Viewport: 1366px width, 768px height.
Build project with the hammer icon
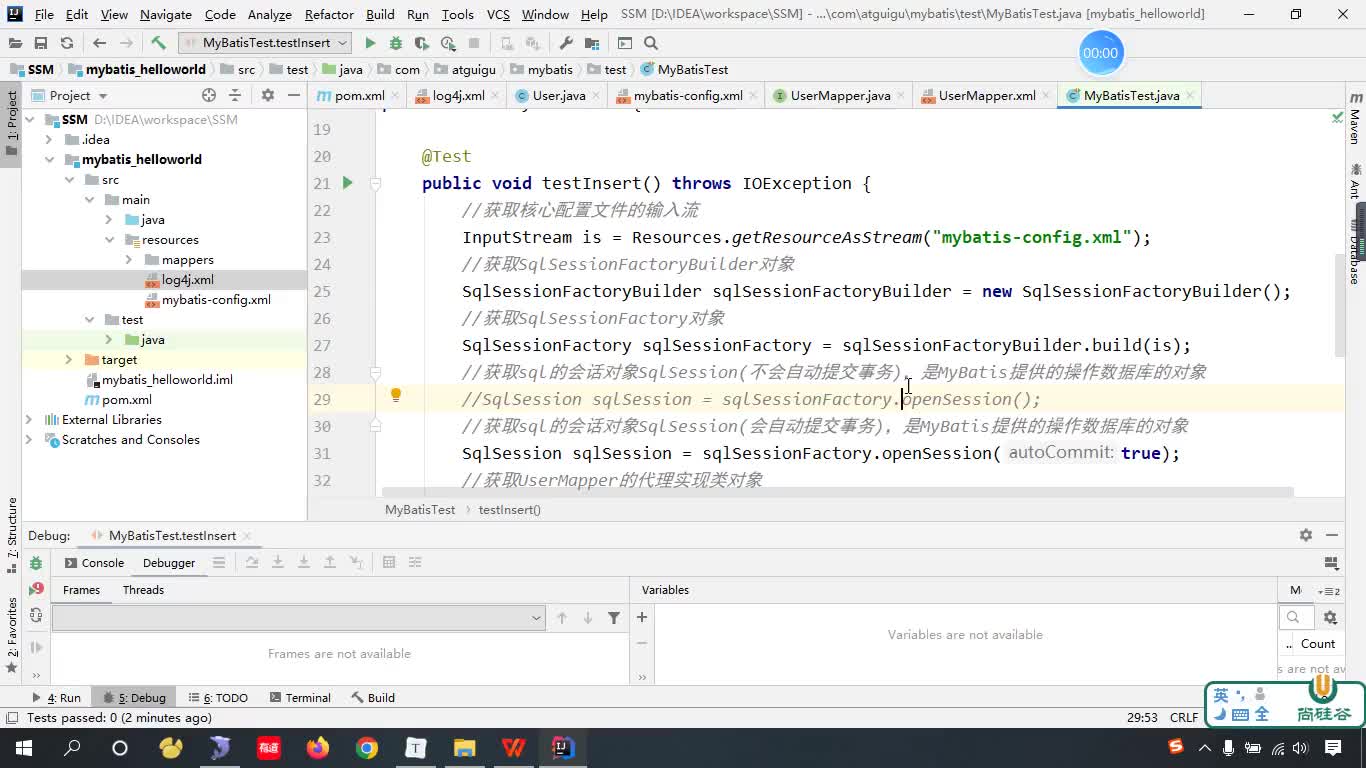click(x=158, y=43)
